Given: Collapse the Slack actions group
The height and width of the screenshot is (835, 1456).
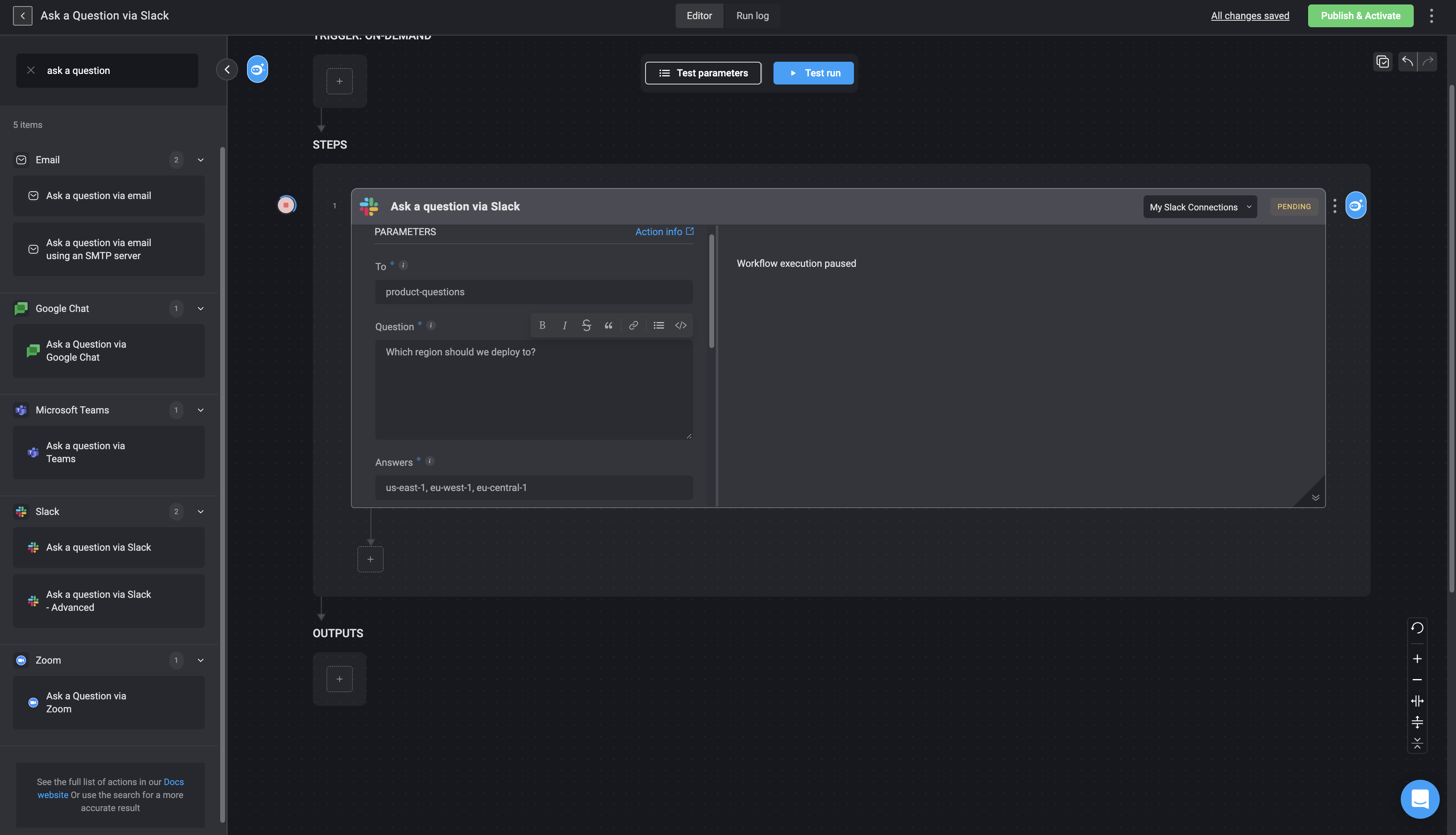Looking at the screenshot, I should click(x=201, y=512).
